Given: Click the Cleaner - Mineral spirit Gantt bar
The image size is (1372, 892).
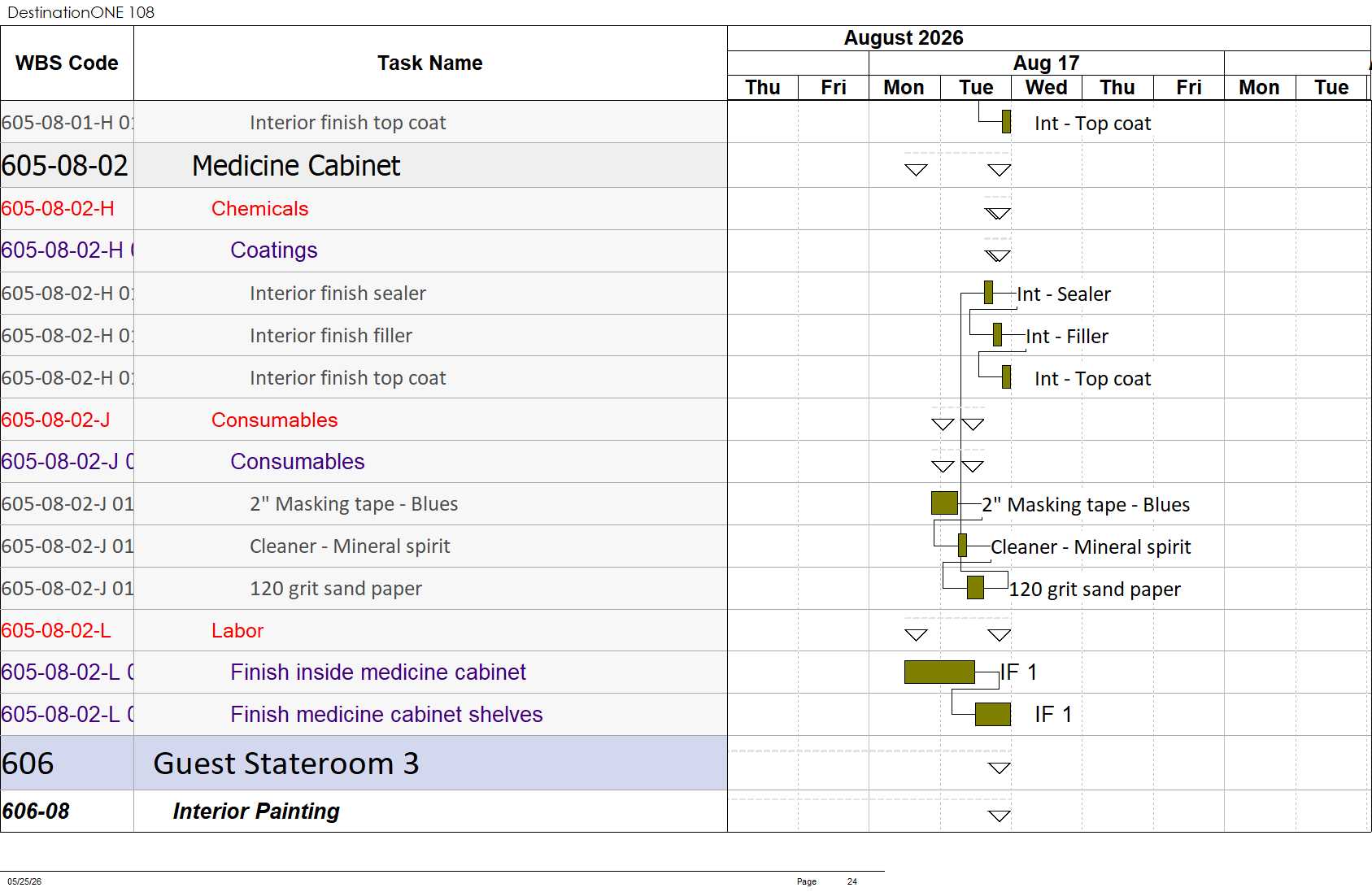Looking at the screenshot, I should tap(962, 545).
